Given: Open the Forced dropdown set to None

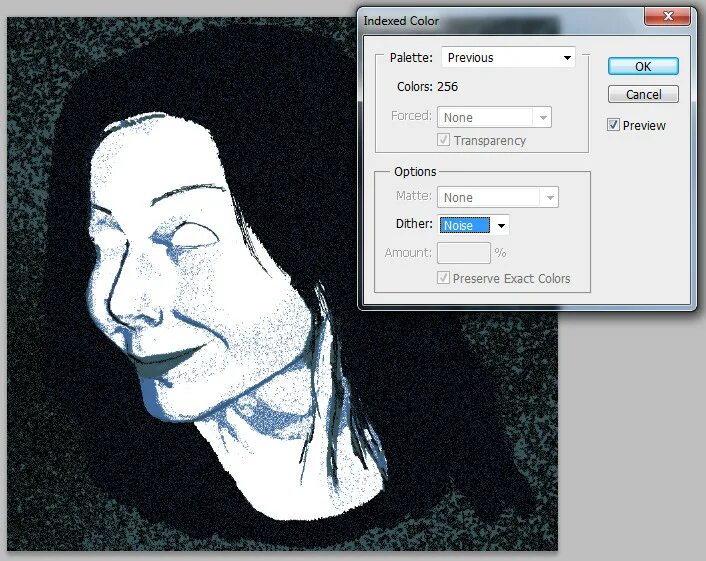Looking at the screenshot, I should pyautogui.click(x=494, y=118).
